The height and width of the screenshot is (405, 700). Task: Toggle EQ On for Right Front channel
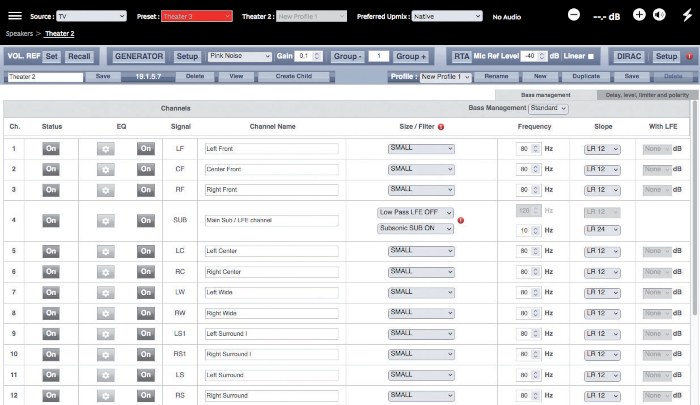pos(146,190)
